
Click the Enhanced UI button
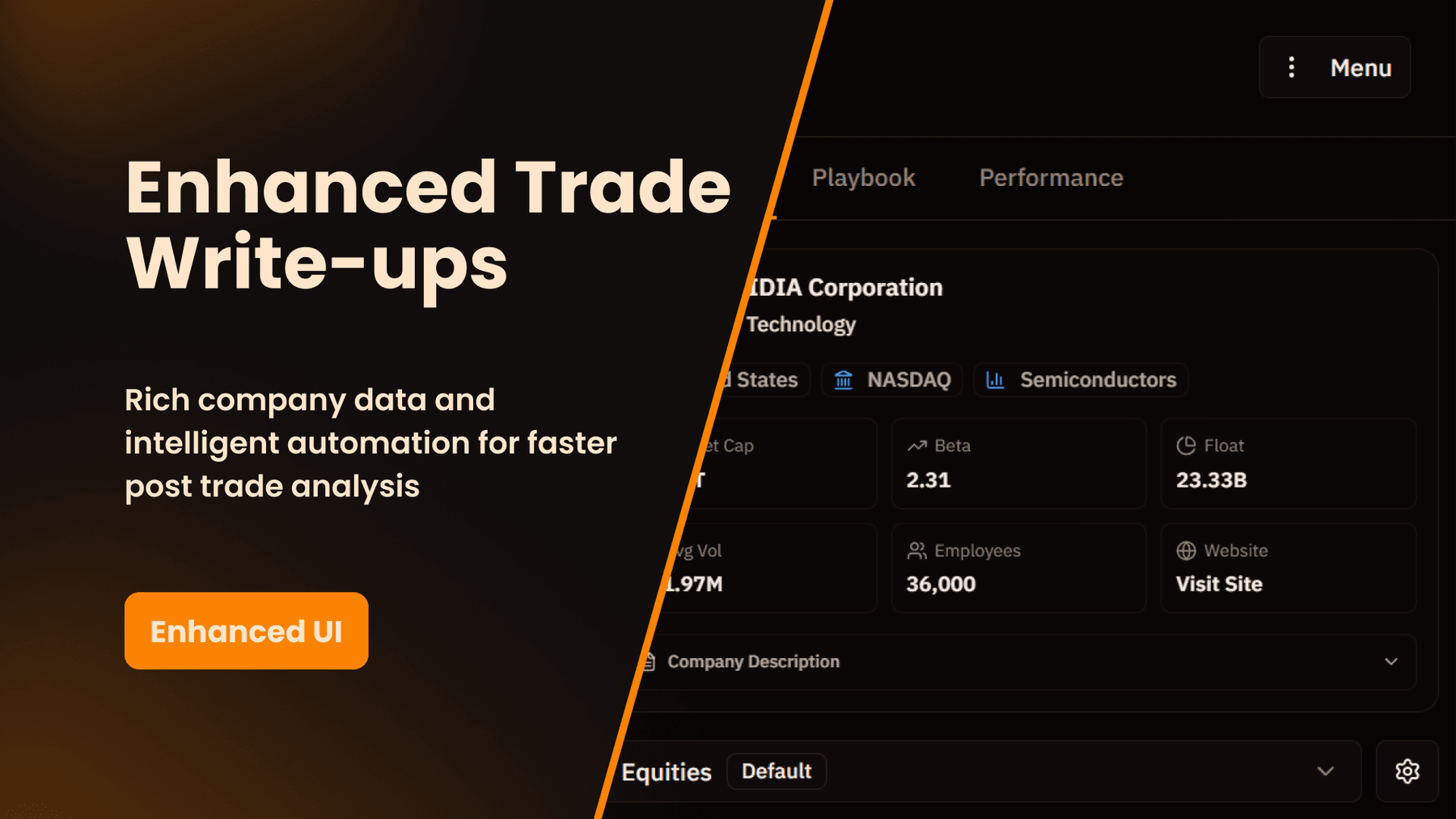click(246, 631)
